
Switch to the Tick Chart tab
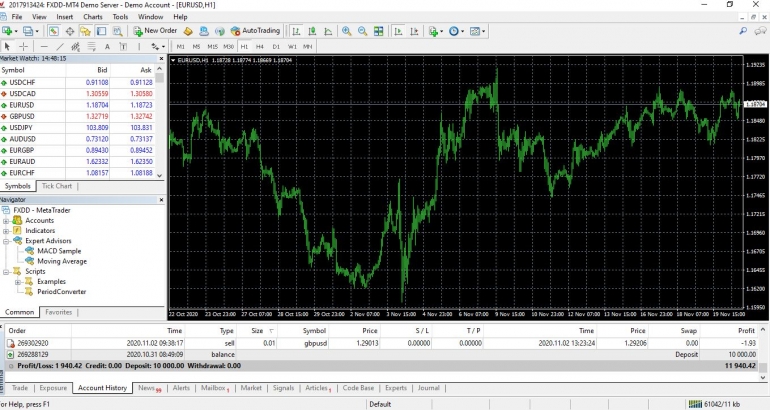click(57, 186)
